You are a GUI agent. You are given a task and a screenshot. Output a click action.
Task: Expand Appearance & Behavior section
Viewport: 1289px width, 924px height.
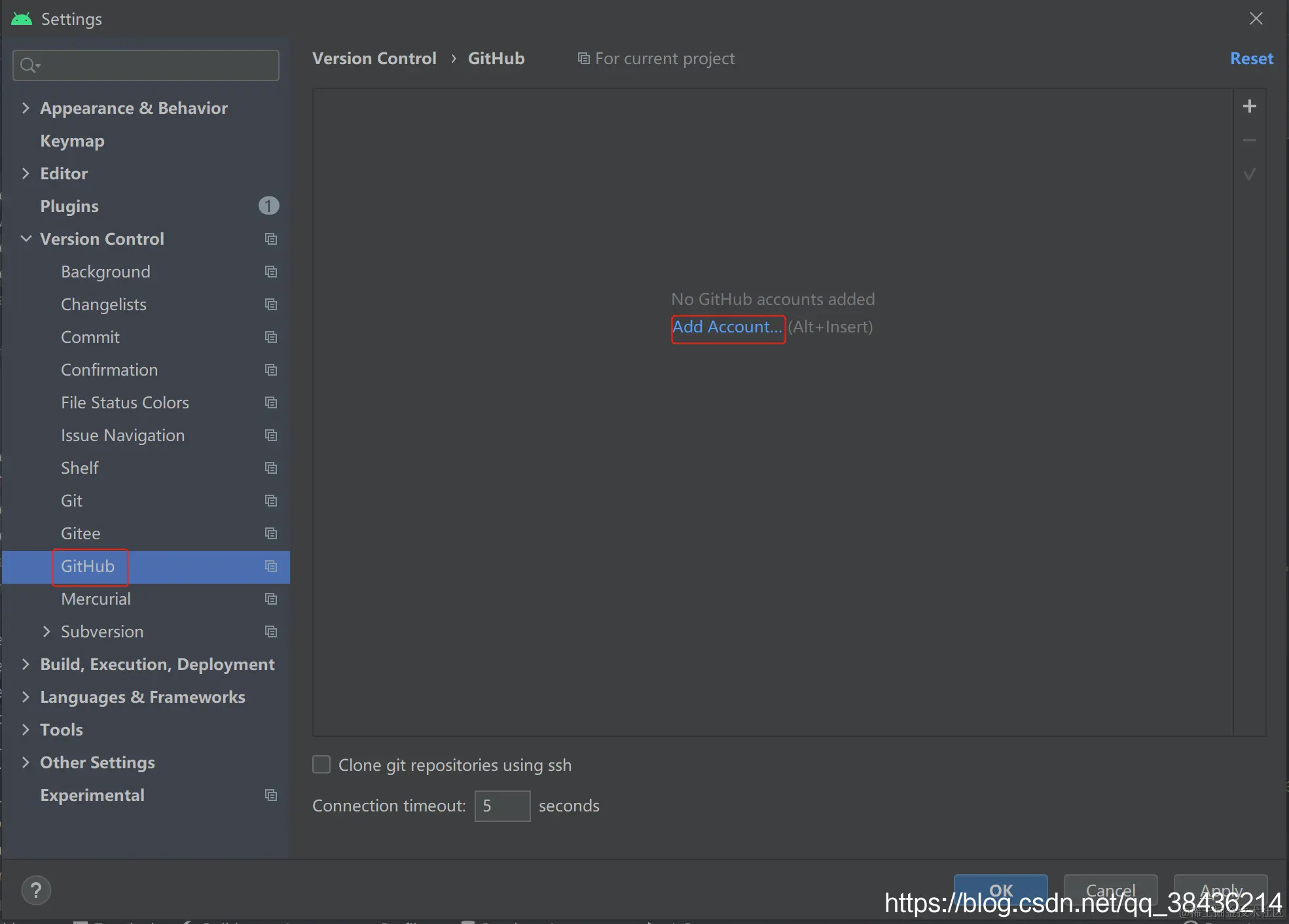(x=26, y=108)
